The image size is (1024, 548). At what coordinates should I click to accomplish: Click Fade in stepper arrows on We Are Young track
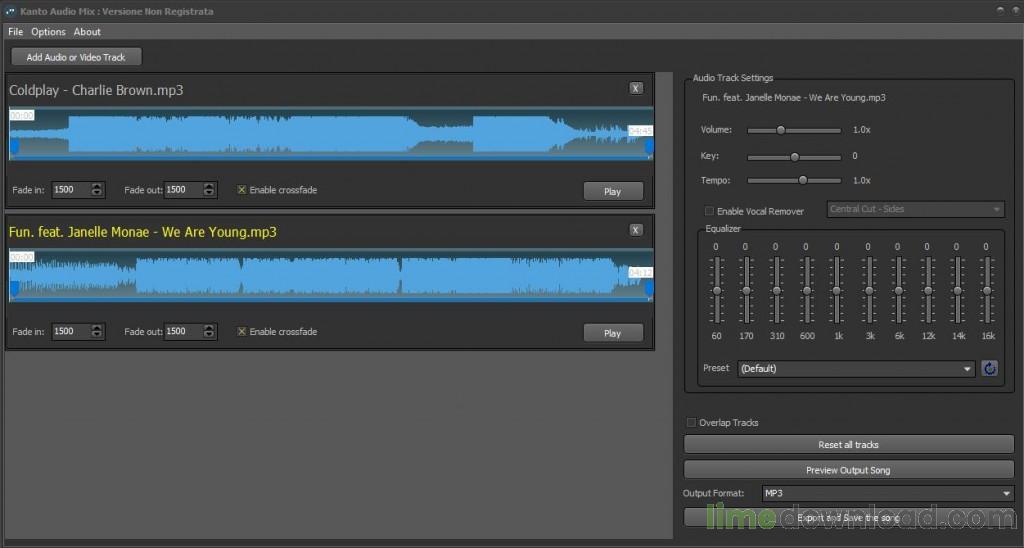click(97, 331)
